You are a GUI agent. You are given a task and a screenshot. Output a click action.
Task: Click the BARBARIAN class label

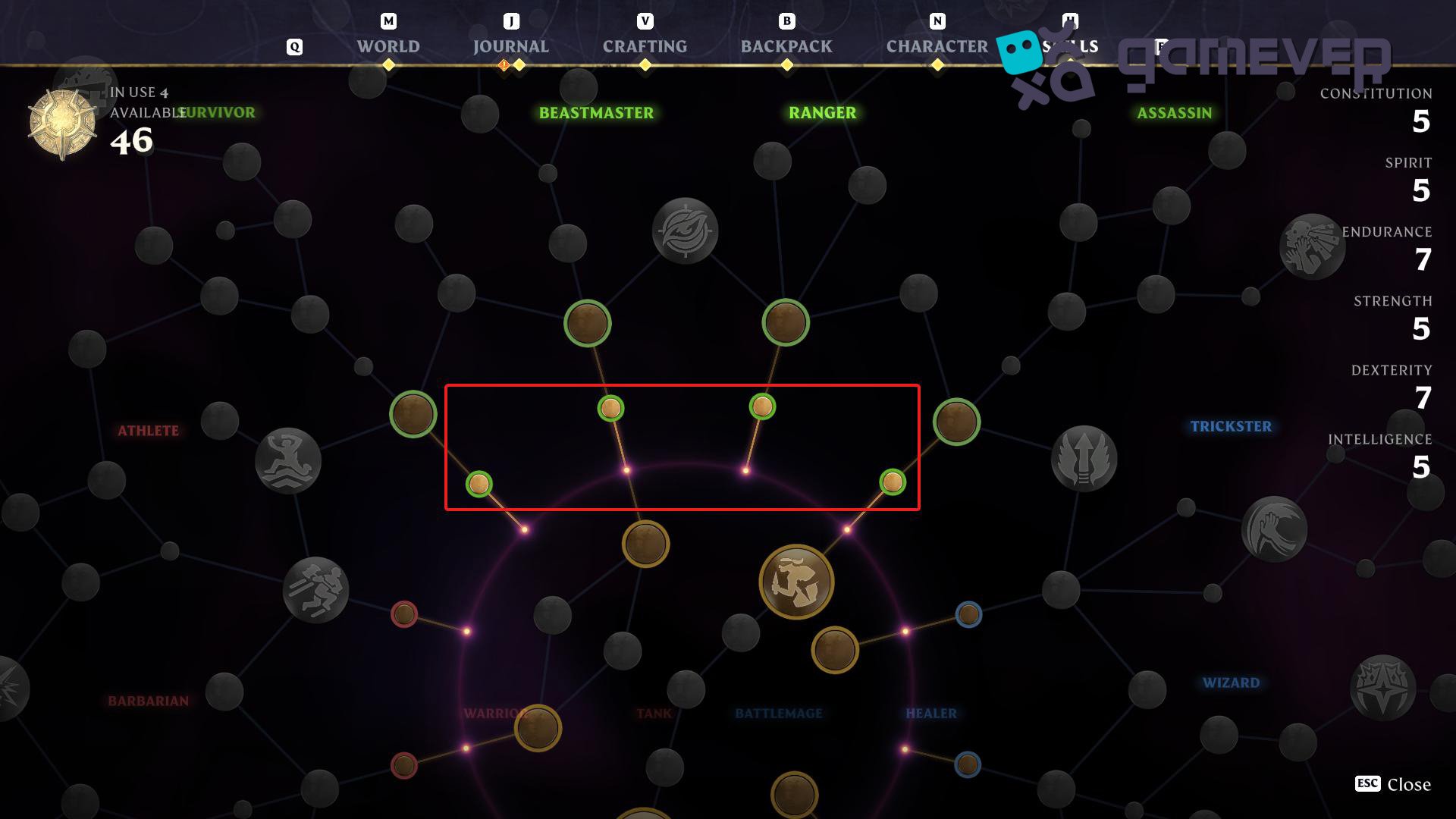pyautogui.click(x=148, y=701)
